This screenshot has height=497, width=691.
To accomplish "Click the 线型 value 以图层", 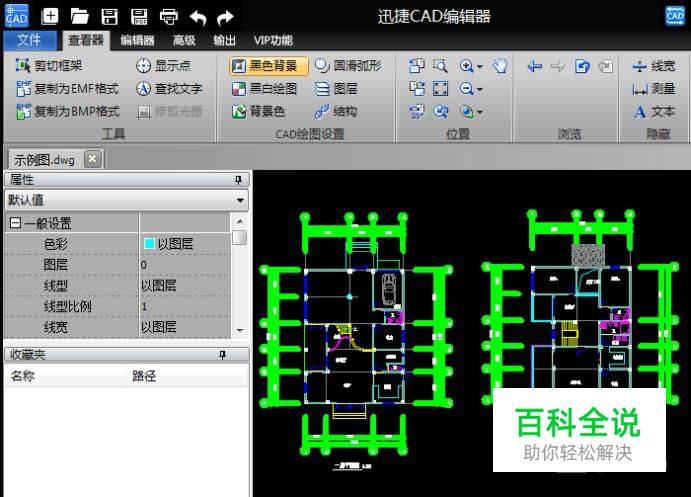I will click(x=185, y=286).
